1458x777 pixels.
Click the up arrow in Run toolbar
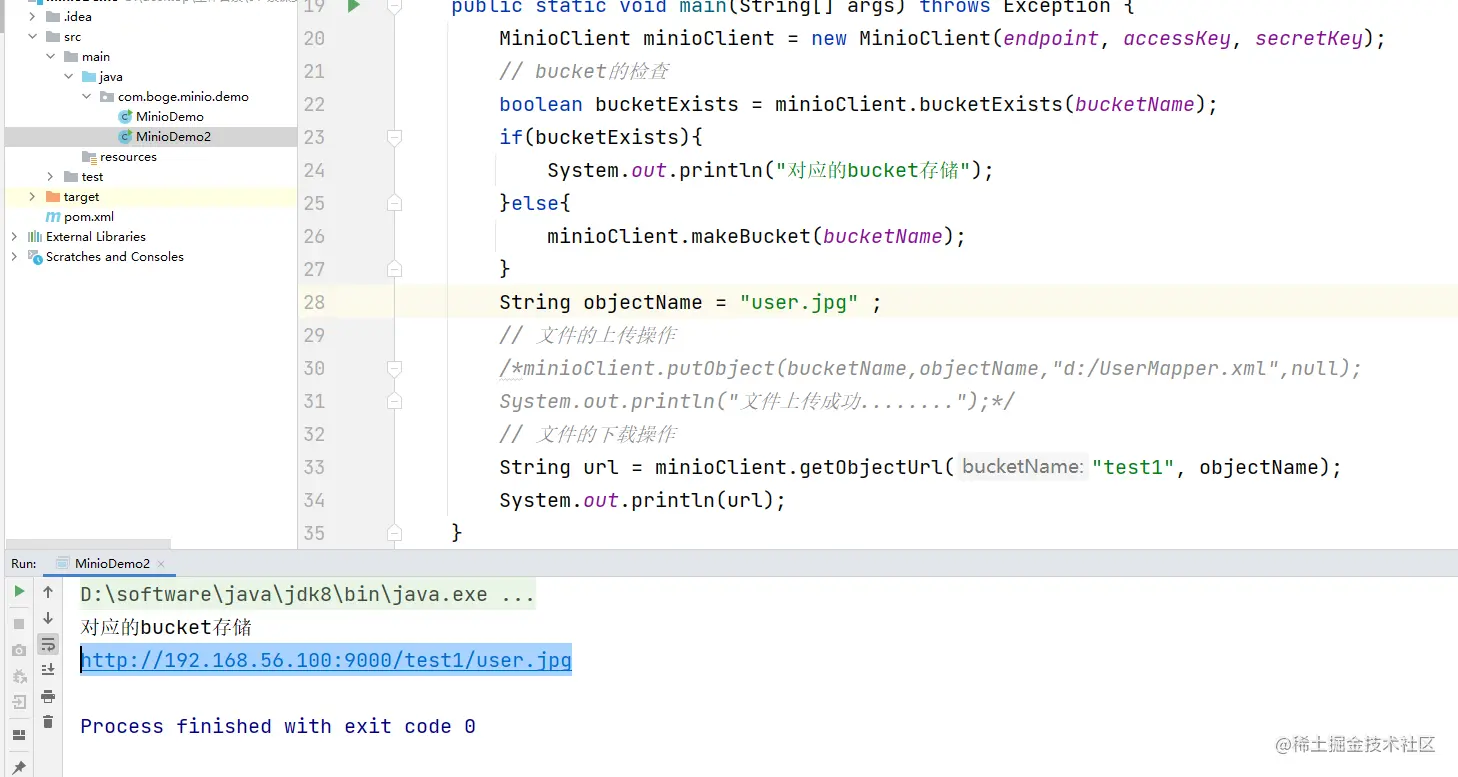pyautogui.click(x=48, y=592)
